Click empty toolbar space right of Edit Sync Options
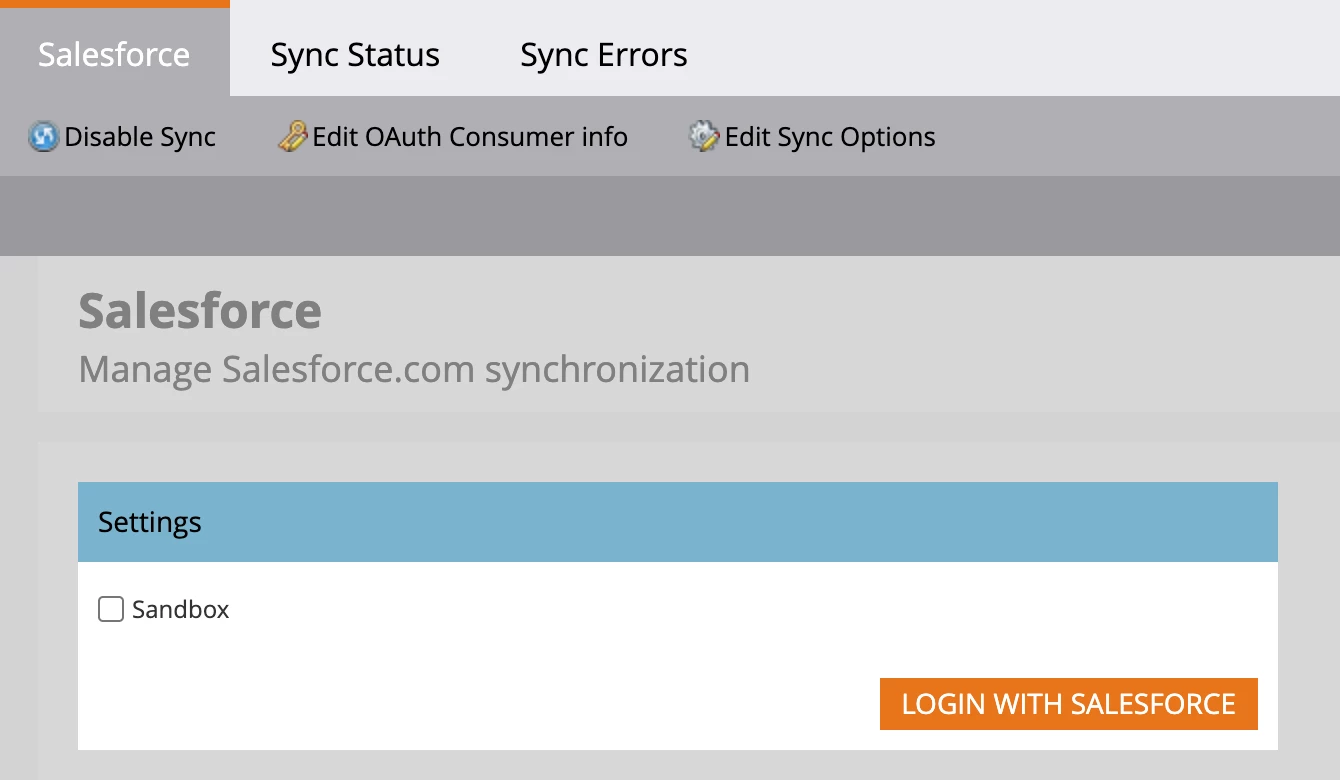 1130,137
